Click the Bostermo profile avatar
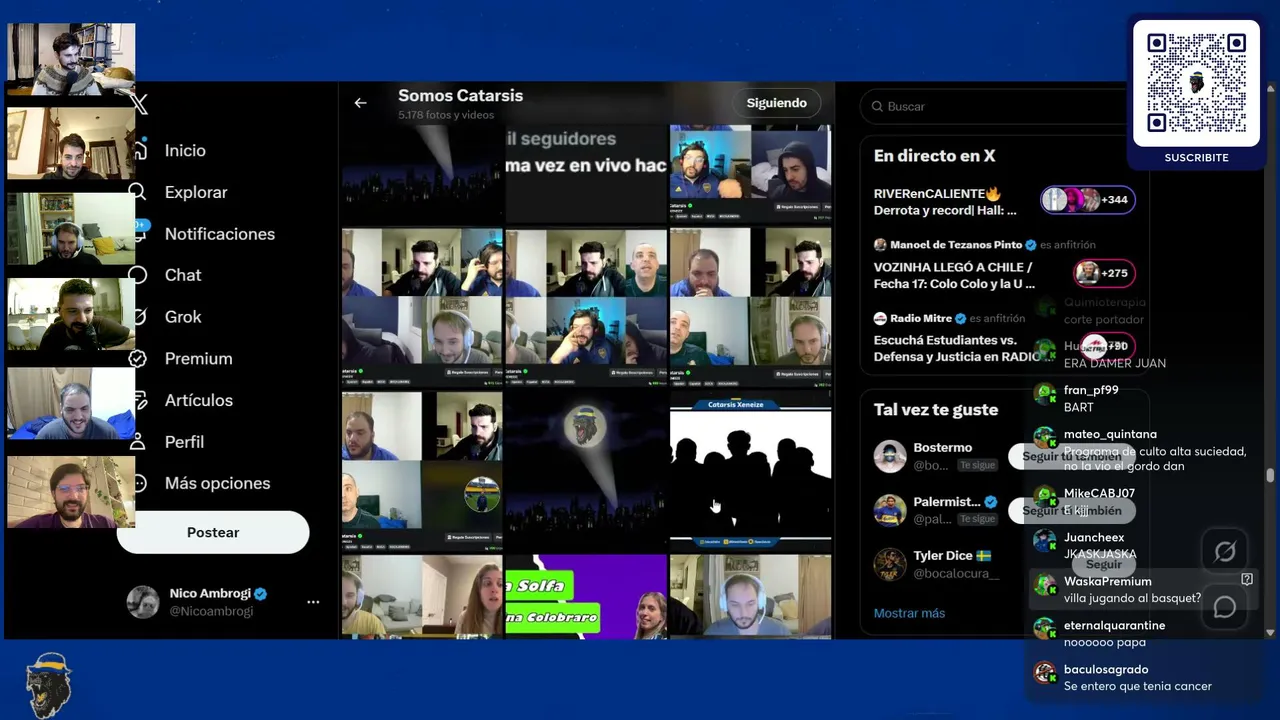This screenshot has width=1280, height=720. point(890,456)
